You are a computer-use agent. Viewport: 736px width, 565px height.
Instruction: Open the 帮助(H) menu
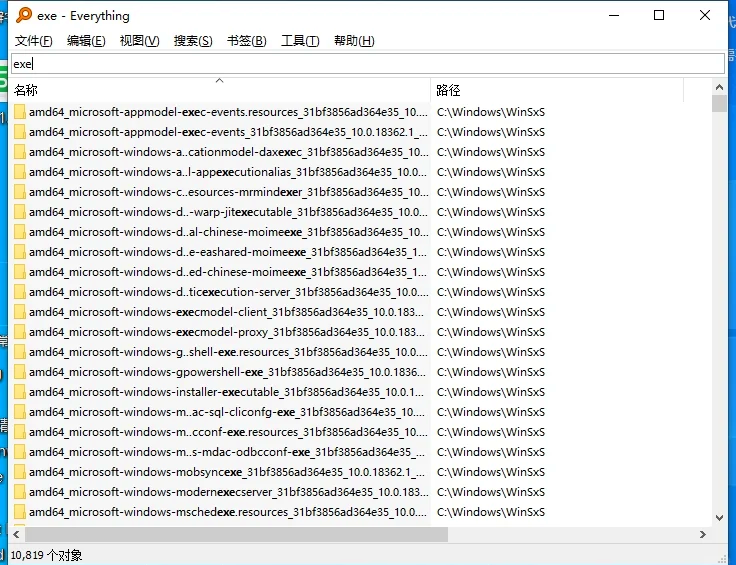click(354, 41)
